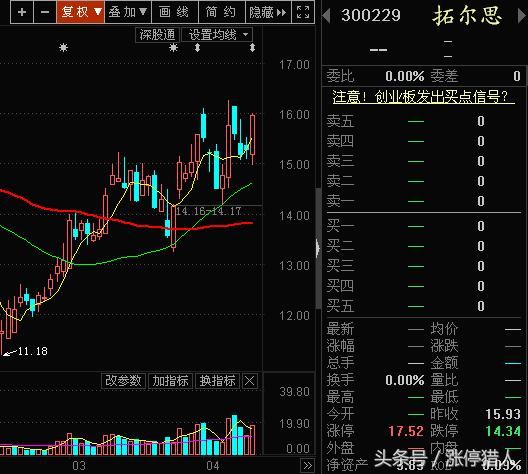
Task: Click the 最新 label
Action: click(x=340, y=329)
